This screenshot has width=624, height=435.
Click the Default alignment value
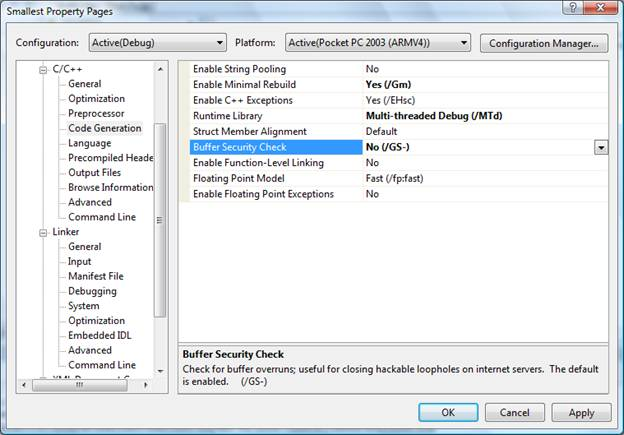pos(381,131)
